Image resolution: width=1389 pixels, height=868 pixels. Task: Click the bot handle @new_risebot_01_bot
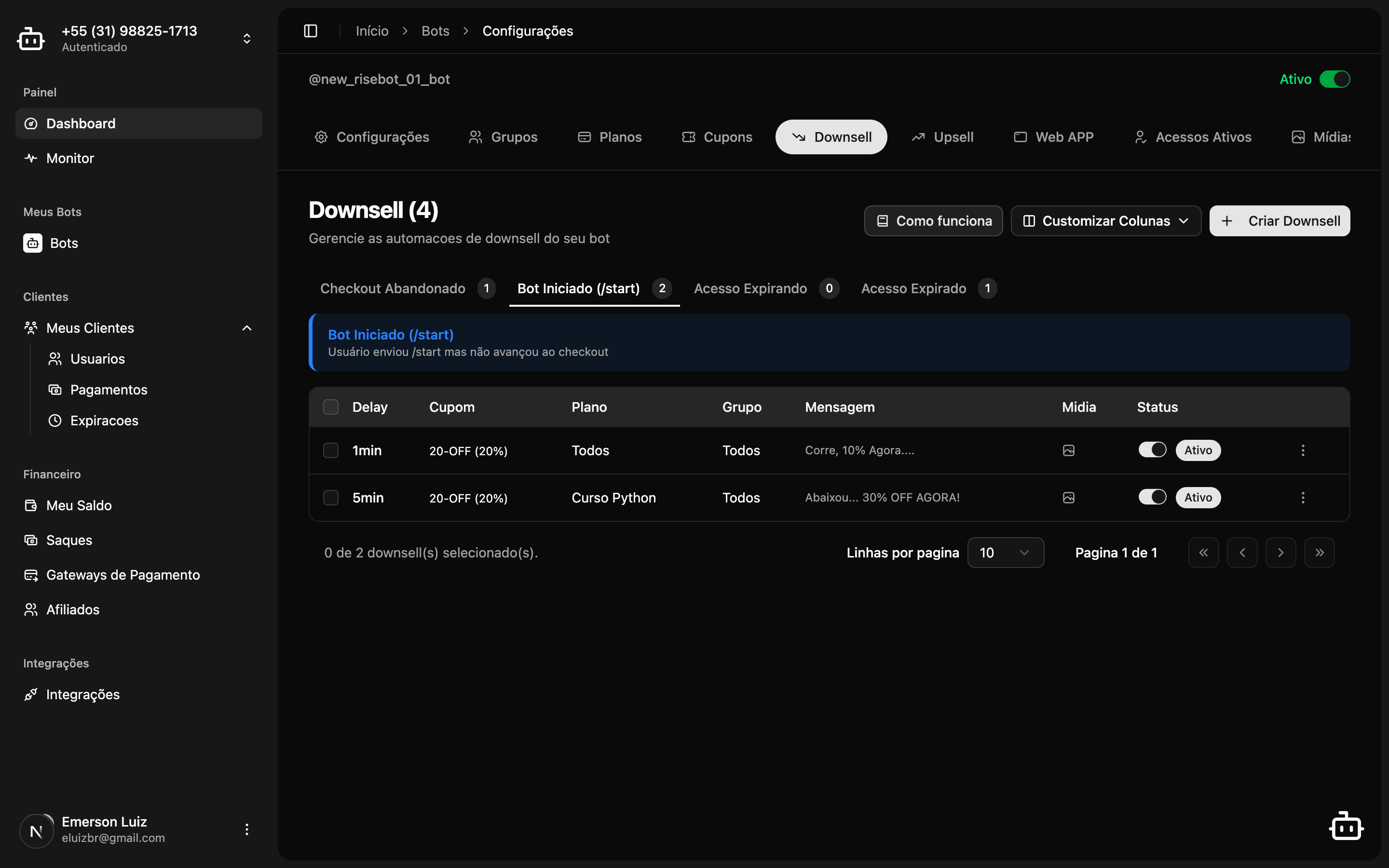pyautogui.click(x=379, y=79)
